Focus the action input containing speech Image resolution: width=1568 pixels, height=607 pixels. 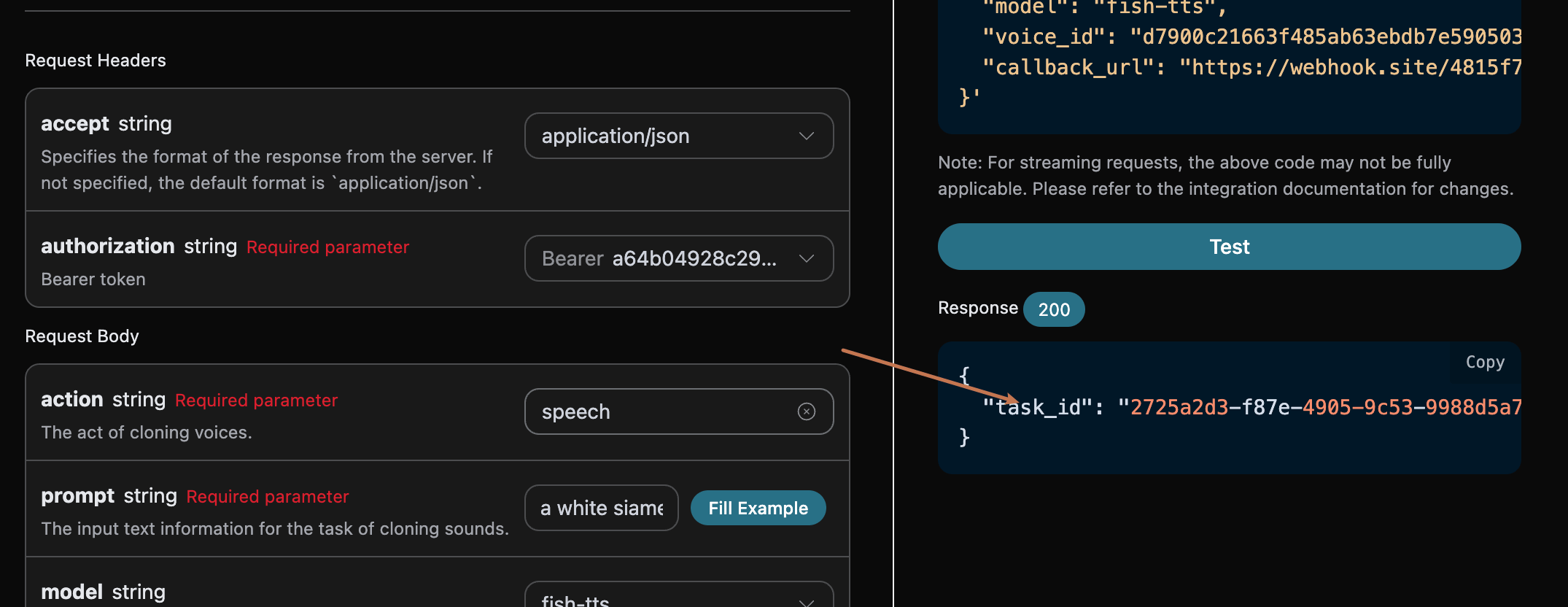click(x=656, y=412)
